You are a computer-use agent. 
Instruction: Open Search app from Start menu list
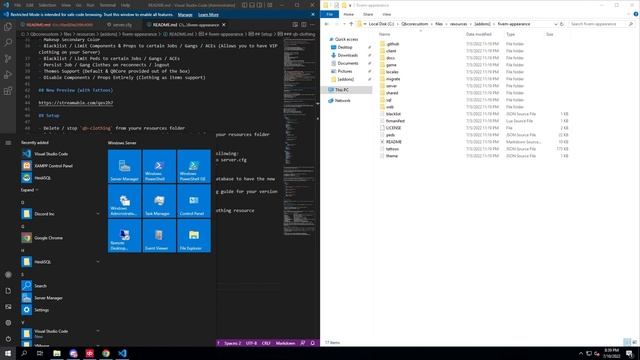(61, 286)
